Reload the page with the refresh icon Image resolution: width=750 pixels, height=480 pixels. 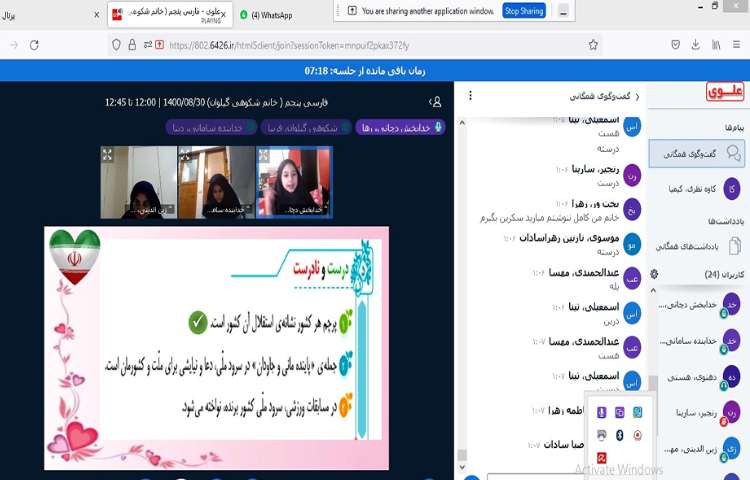coord(34,45)
